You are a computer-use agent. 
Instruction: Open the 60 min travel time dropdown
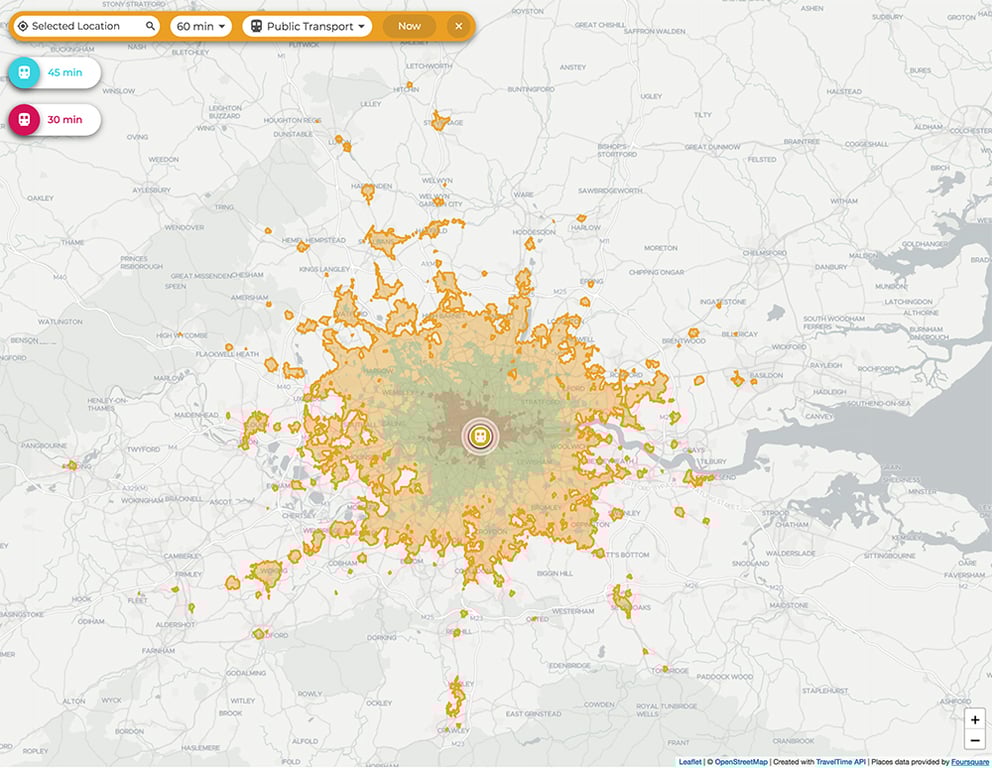pyautogui.click(x=201, y=26)
